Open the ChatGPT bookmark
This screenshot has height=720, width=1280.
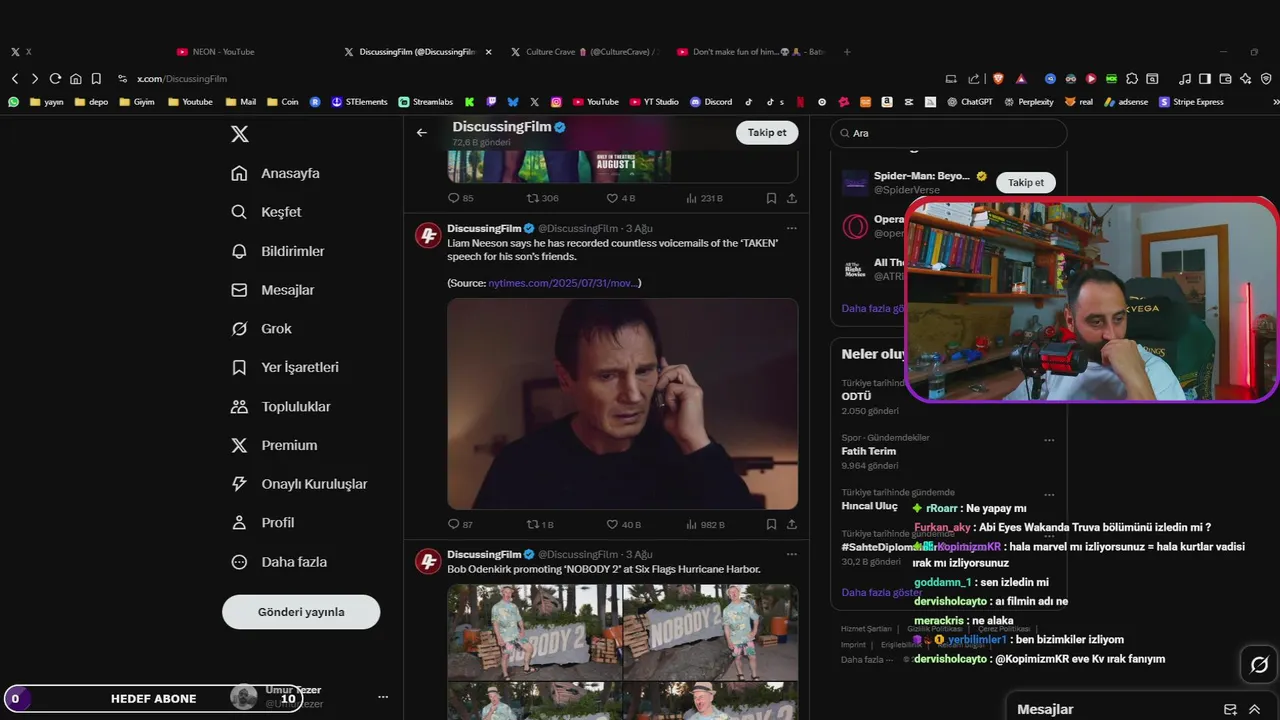point(970,102)
